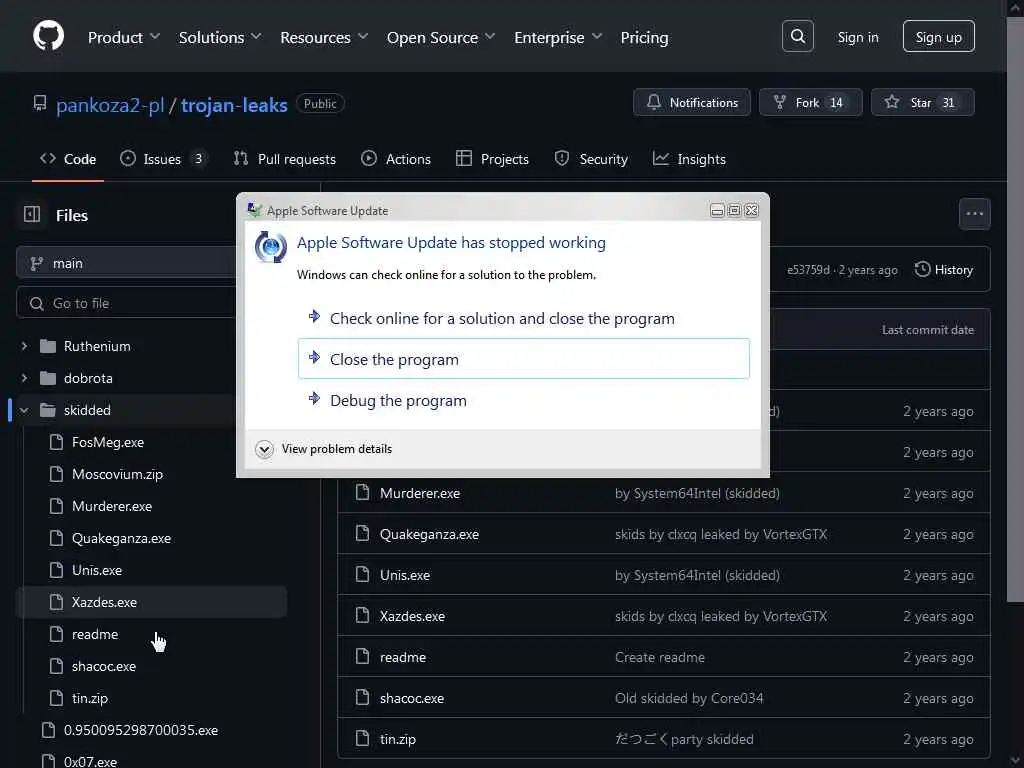This screenshot has height=768, width=1024.
Task: Click Sign in
Action: pyautogui.click(x=857, y=37)
